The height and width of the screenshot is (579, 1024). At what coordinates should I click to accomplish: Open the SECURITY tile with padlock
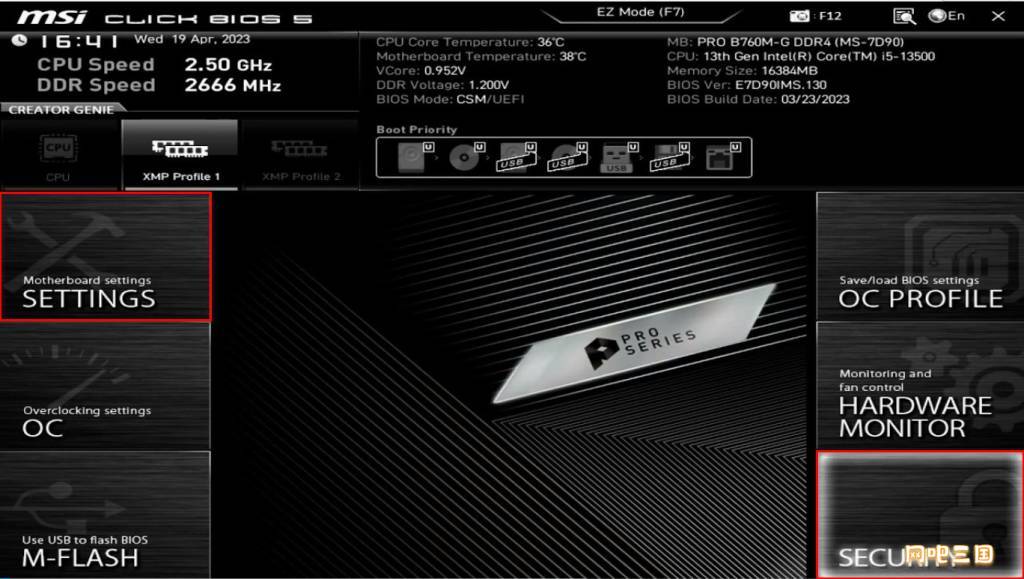point(920,515)
